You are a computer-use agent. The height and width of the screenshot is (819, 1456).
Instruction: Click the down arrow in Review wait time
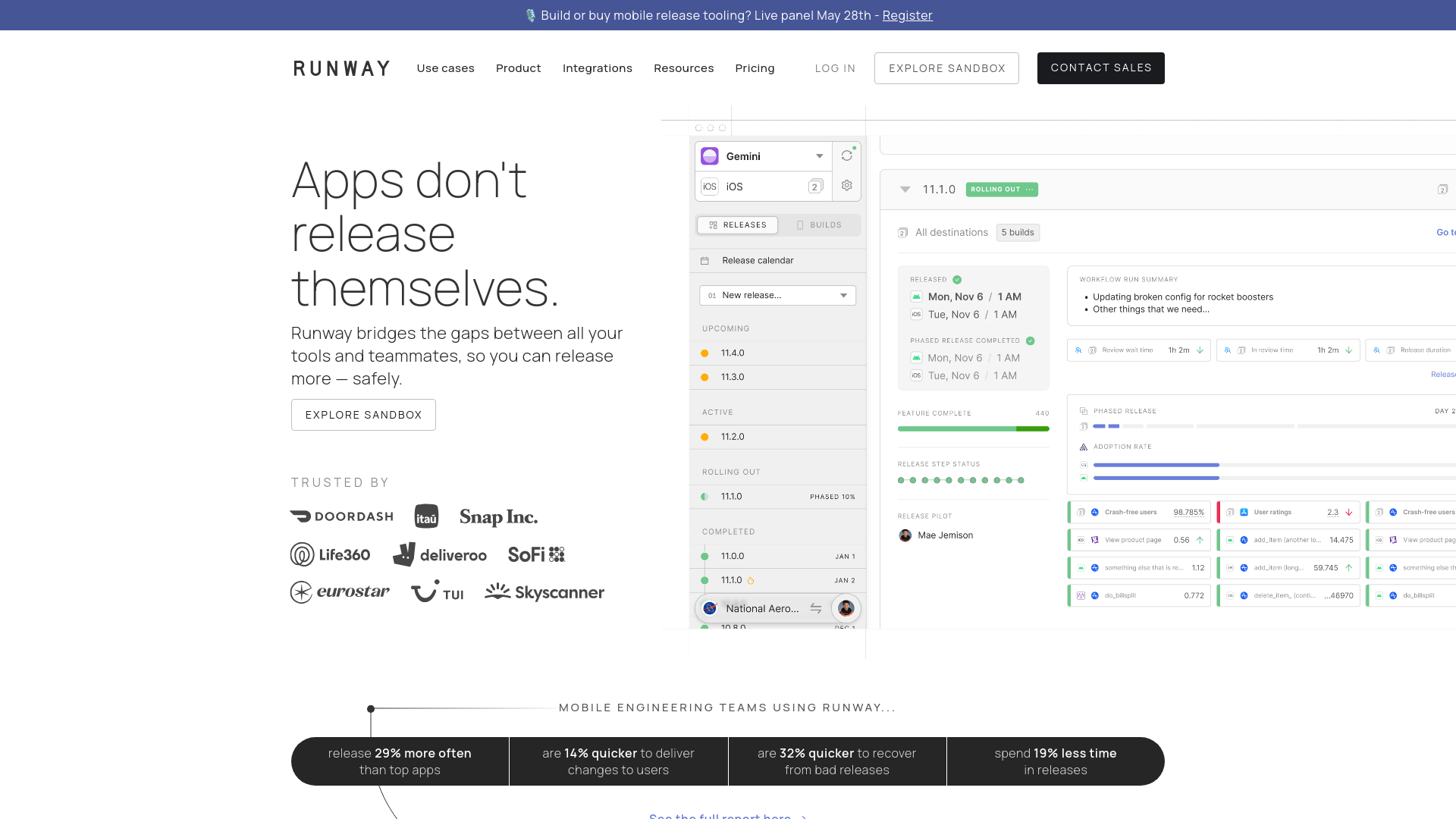click(1200, 350)
